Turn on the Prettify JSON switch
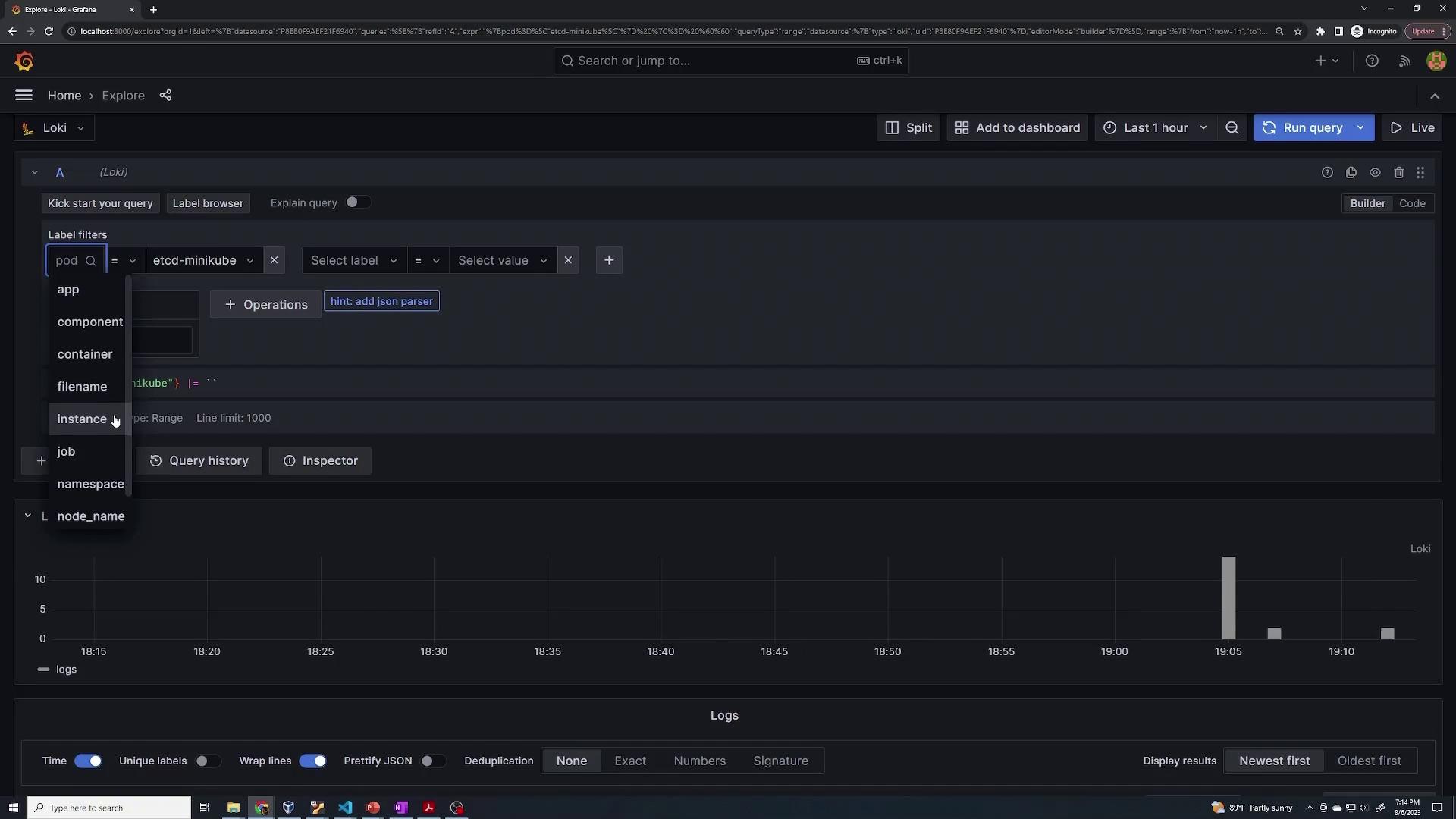Screen dimensions: 1456x819 (432, 761)
